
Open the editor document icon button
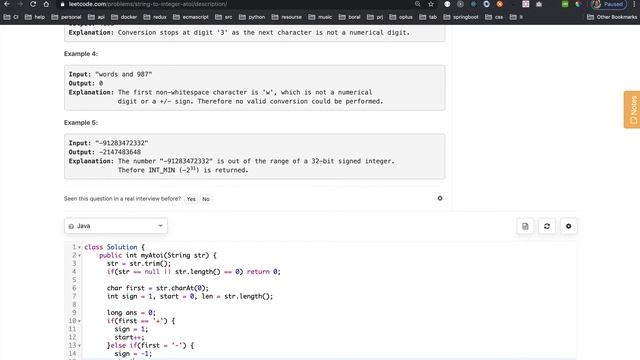point(525,226)
